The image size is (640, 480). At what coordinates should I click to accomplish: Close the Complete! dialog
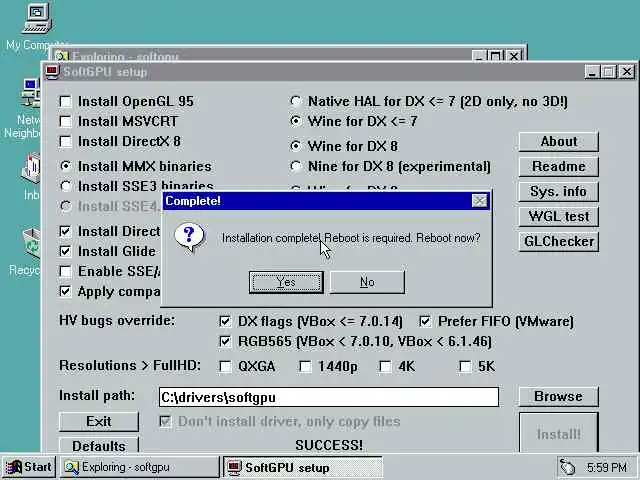coord(479,201)
